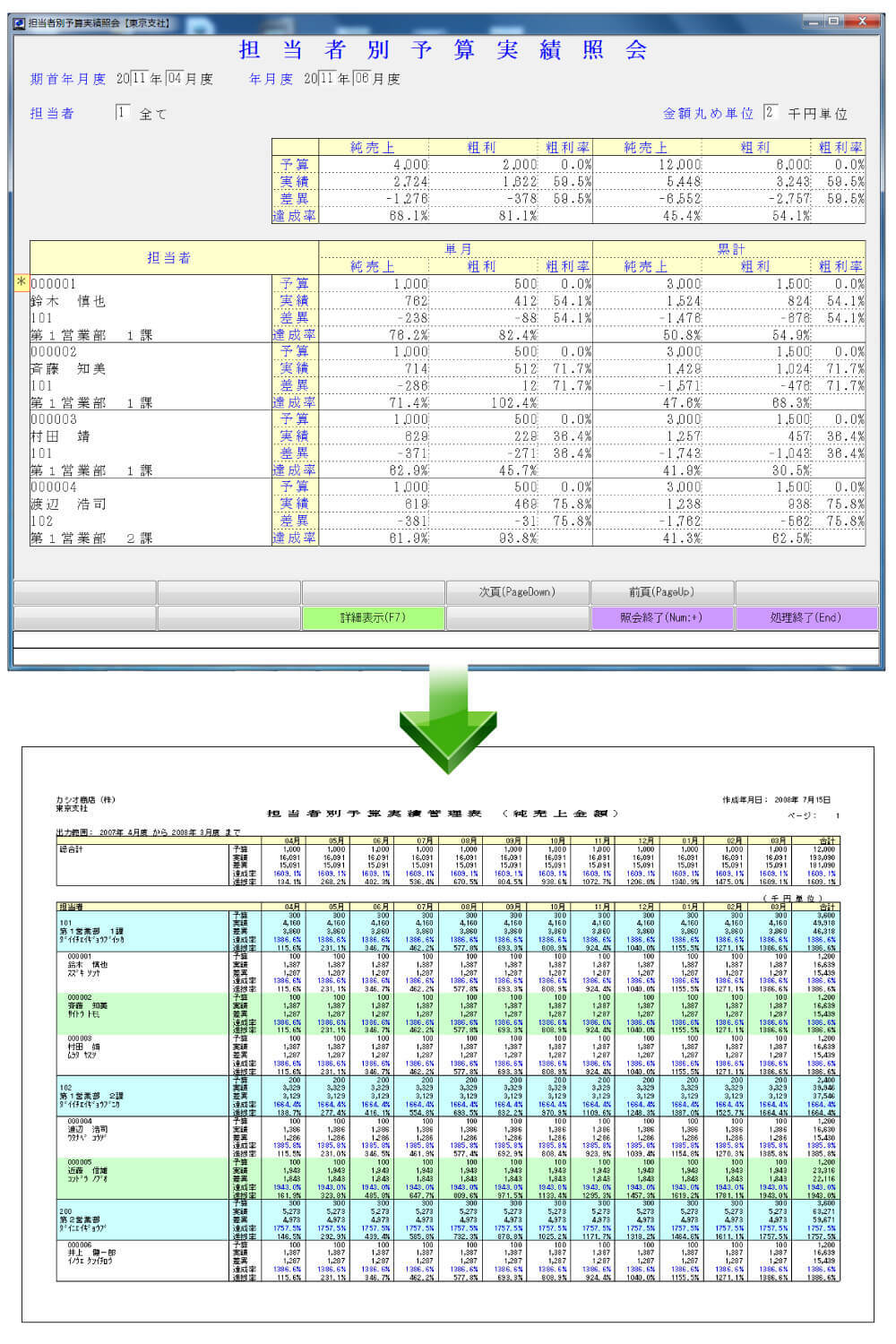Click summary cumulative 差異 value -6,552
This screenshot has width=896, height=1344.
coord(680,199)
